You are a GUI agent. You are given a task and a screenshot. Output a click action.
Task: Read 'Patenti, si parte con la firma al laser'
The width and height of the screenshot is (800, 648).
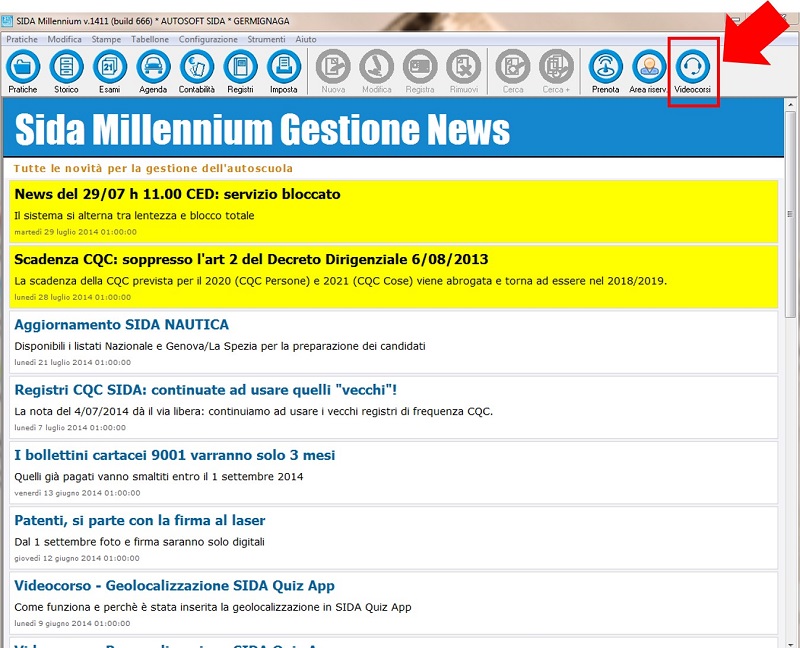(139, 521)
